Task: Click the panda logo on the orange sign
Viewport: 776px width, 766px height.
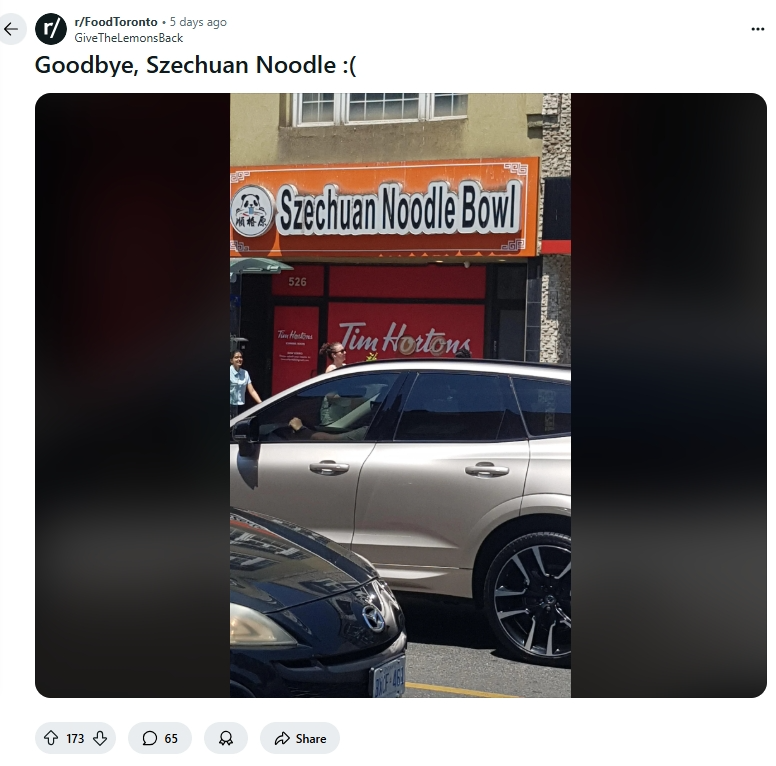Action: click(x=252, y=211)
